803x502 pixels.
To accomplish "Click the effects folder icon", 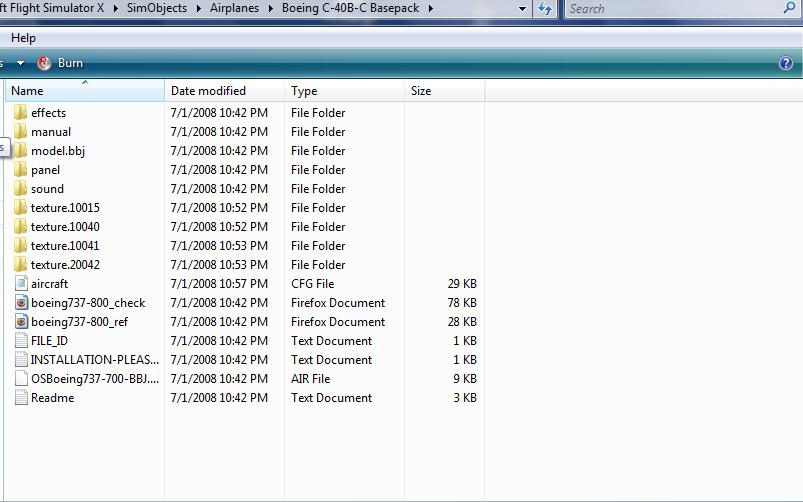I will [x=20, y=113].
